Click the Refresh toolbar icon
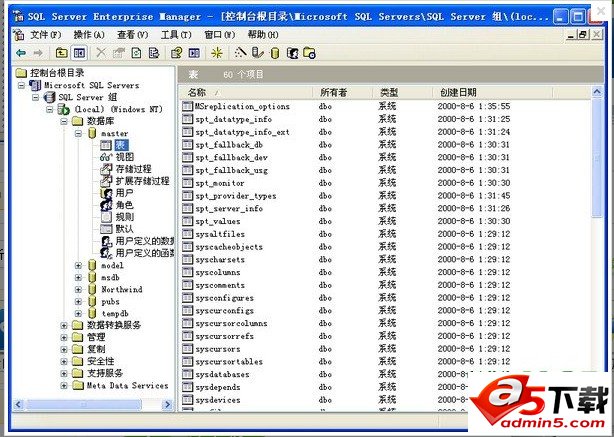Viewport: 614px width, 437px height. pyautogui.click(x=136, y=53)
